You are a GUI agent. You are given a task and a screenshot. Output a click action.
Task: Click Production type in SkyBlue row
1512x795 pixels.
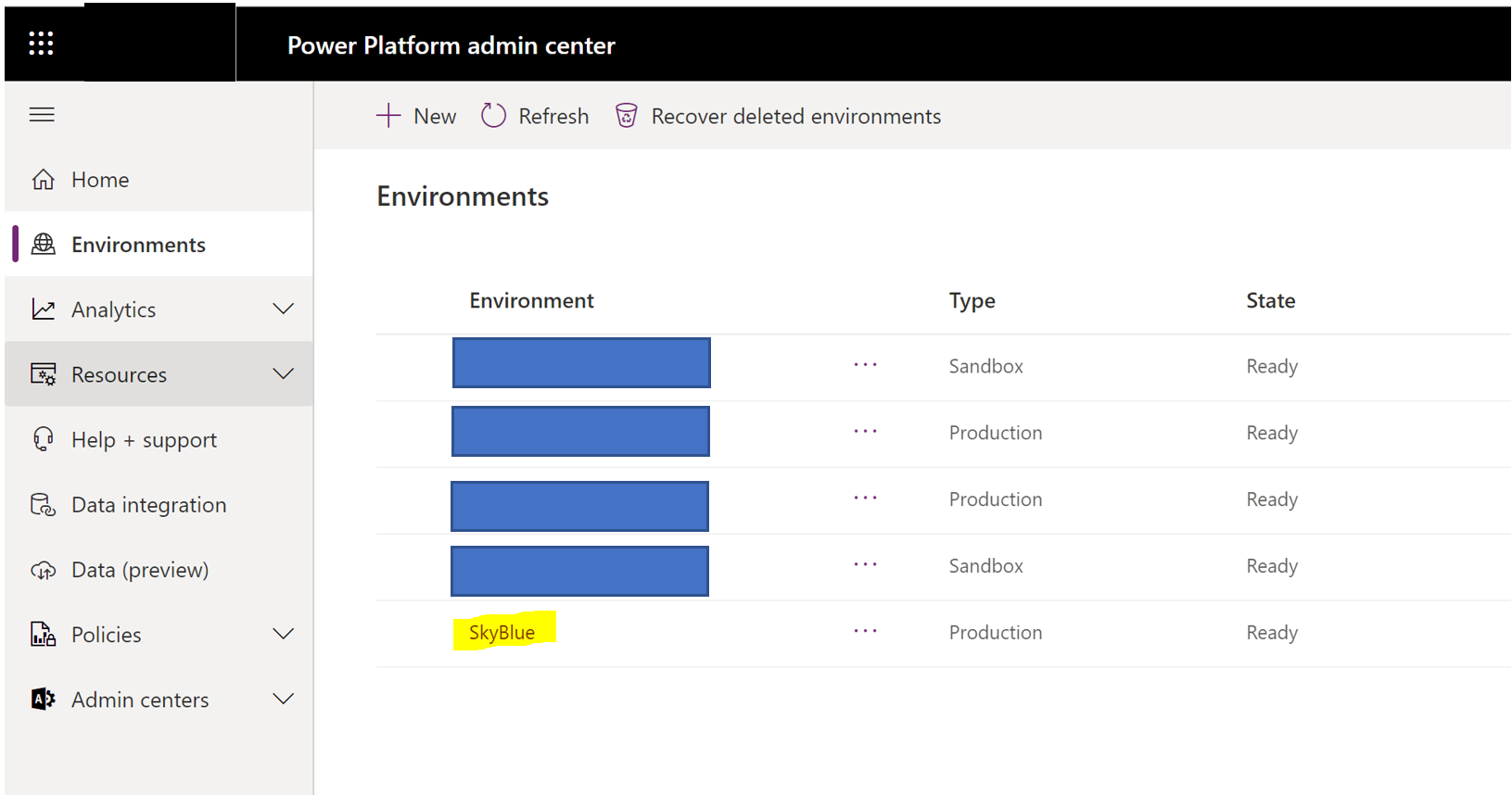[995, 633]
